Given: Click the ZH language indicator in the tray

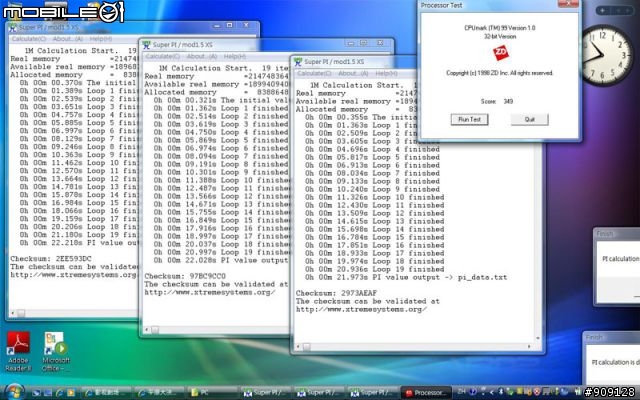Looking at the screenshot, I should (x=462, y=392).
